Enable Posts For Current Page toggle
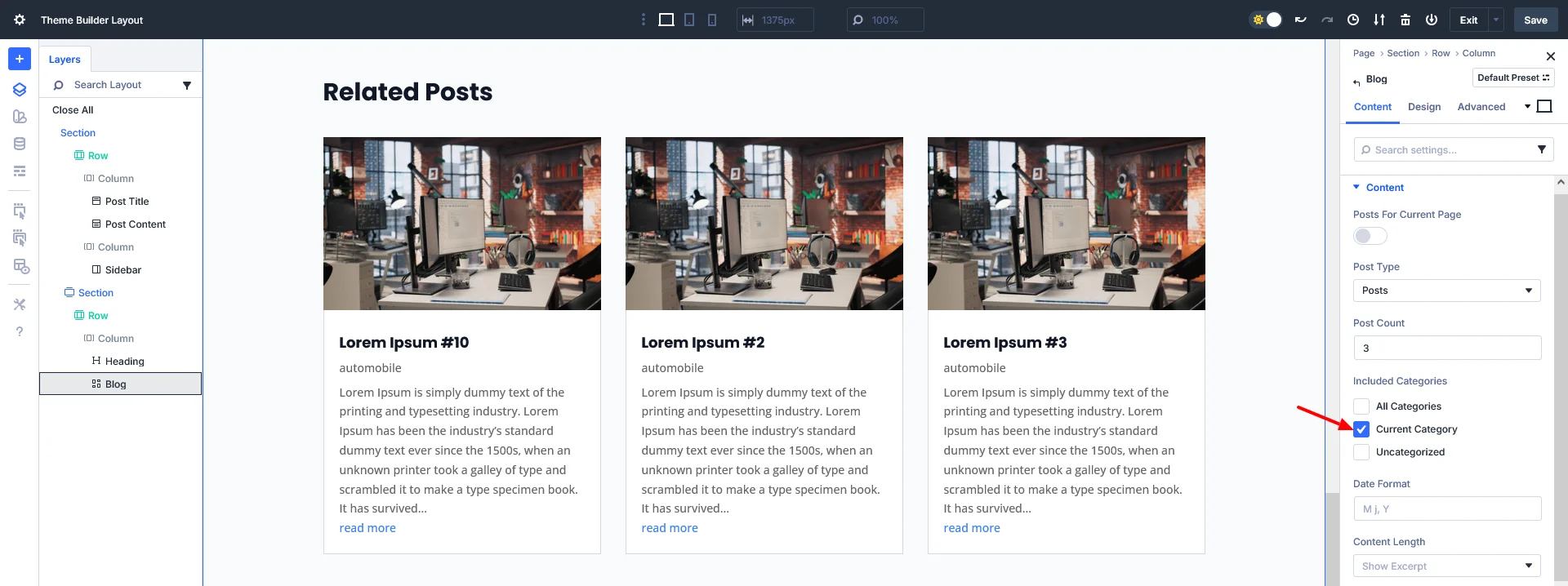The width and height of the screenshot is (1568, 586). 1370,236
